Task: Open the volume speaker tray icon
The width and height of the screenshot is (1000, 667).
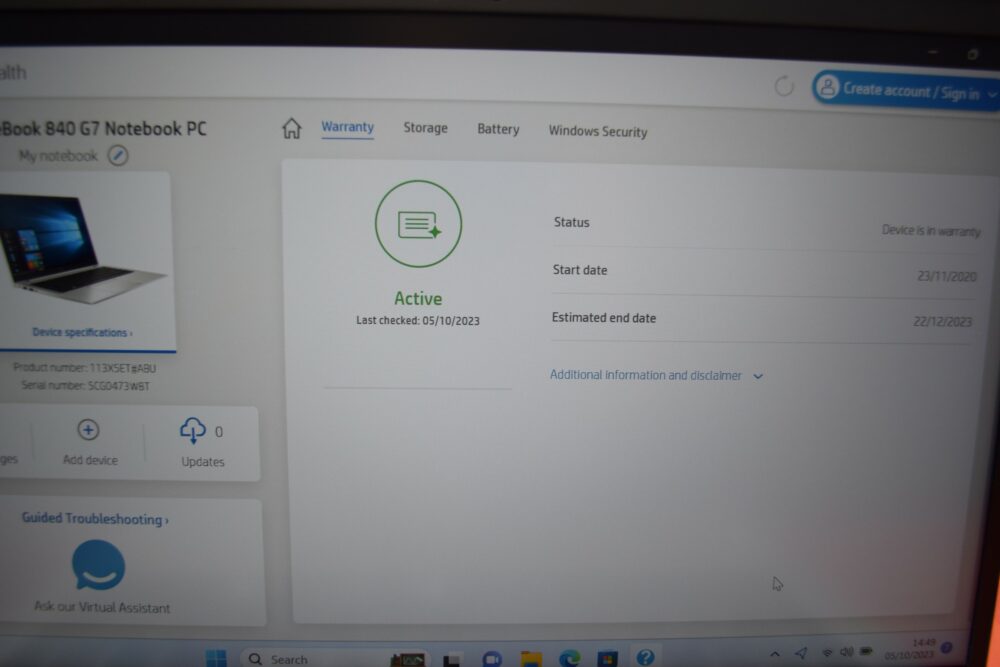Action: click(846, 652)
